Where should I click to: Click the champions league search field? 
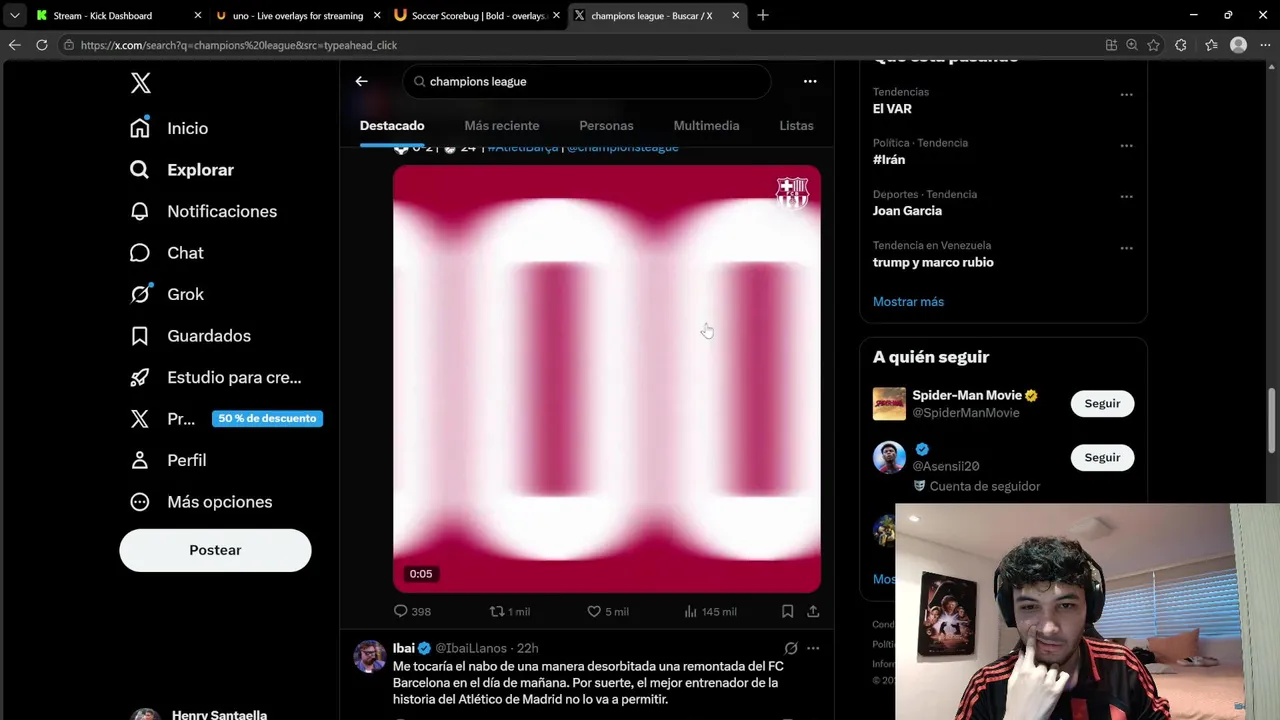point(587,81)
